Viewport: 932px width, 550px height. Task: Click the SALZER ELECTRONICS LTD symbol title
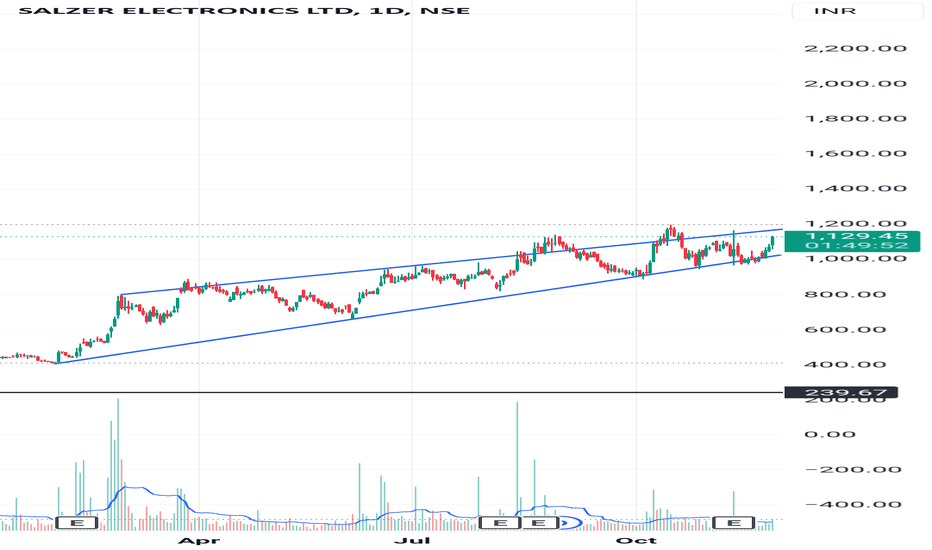244,11
